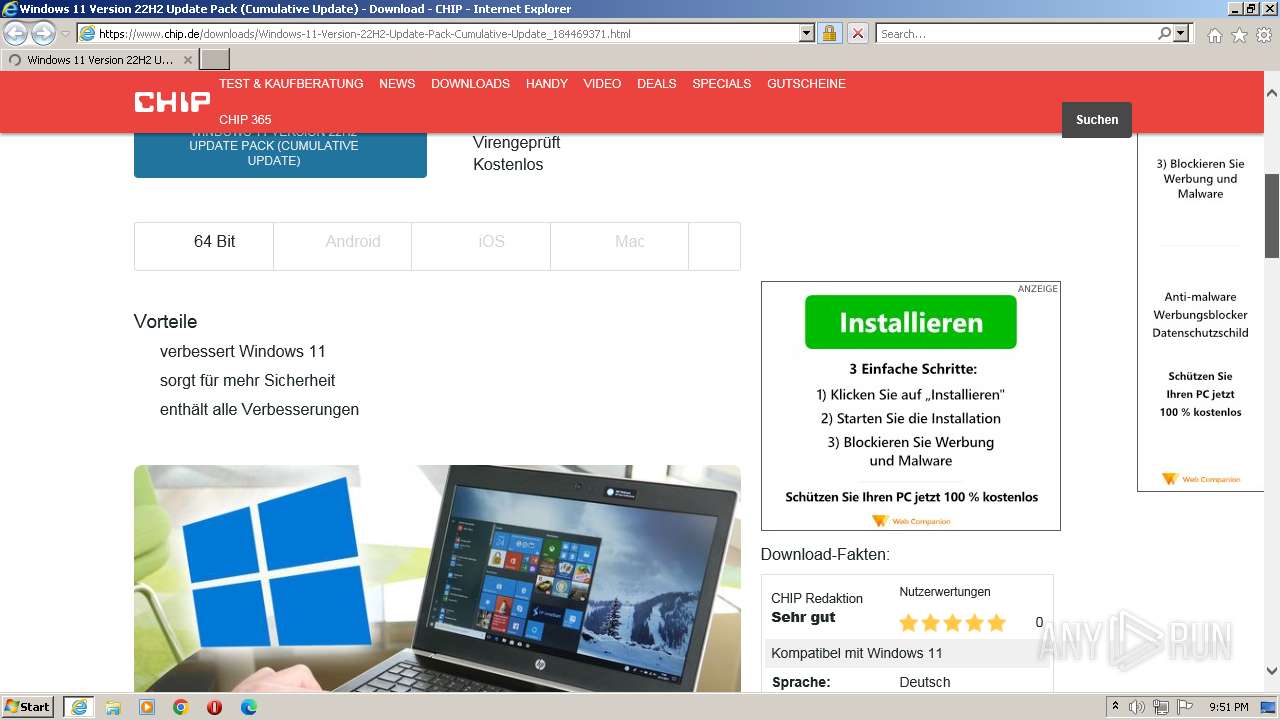Click the taskbar clock 9:51 PM
The height and width of the screenshot is (720, 1280).
tap(1229, 707)
